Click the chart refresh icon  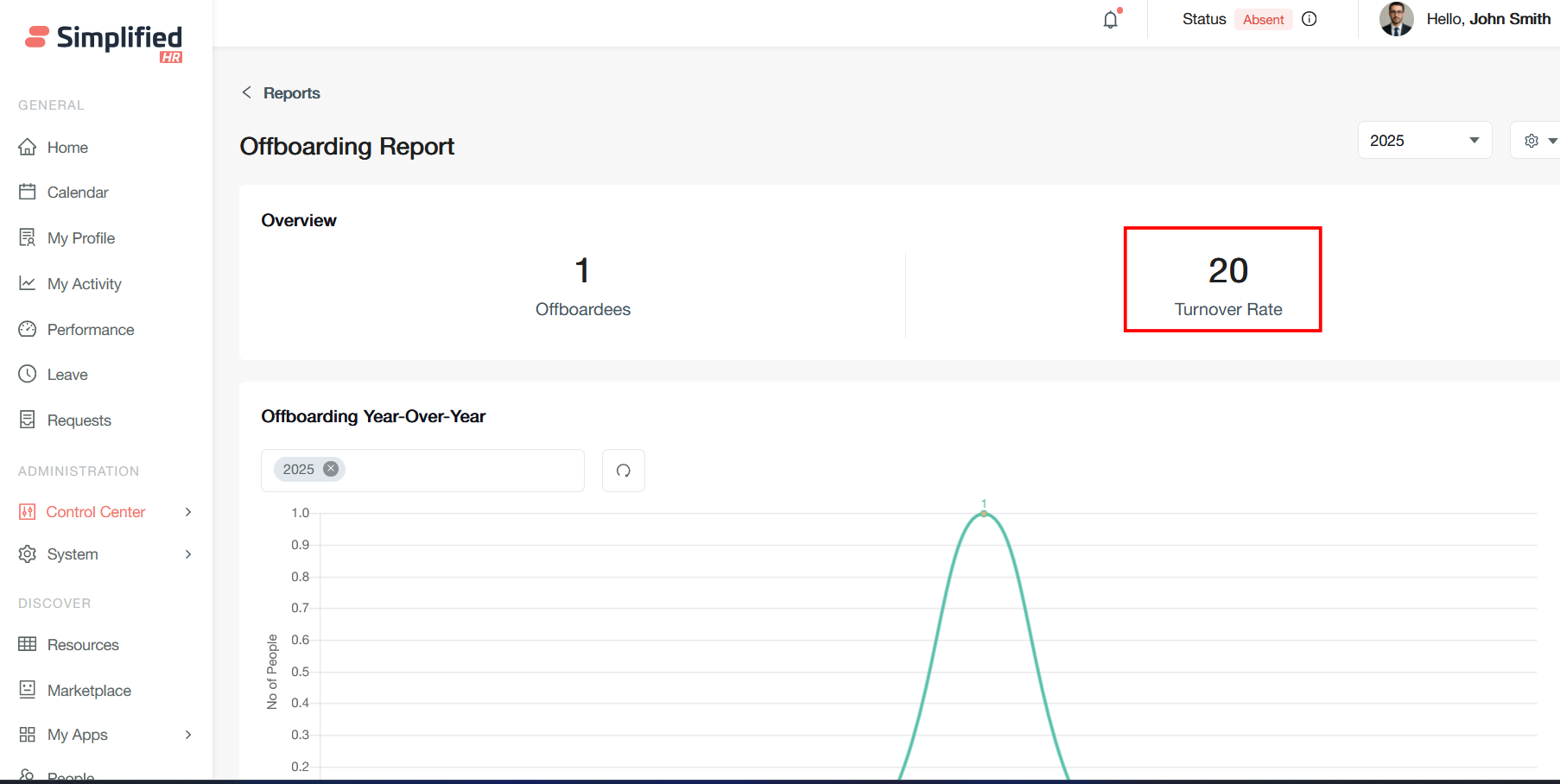(x=623, y=471)
